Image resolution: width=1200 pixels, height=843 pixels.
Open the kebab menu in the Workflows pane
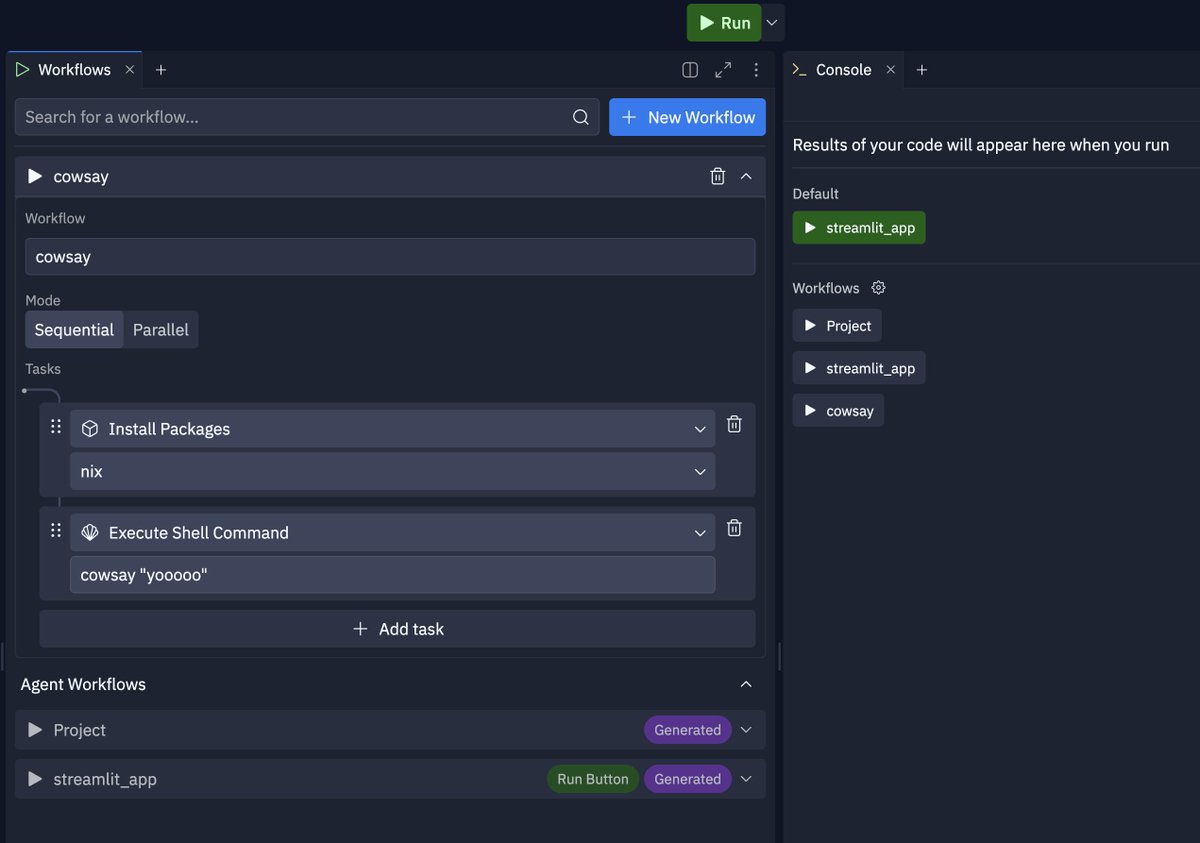tap(756, 69)
